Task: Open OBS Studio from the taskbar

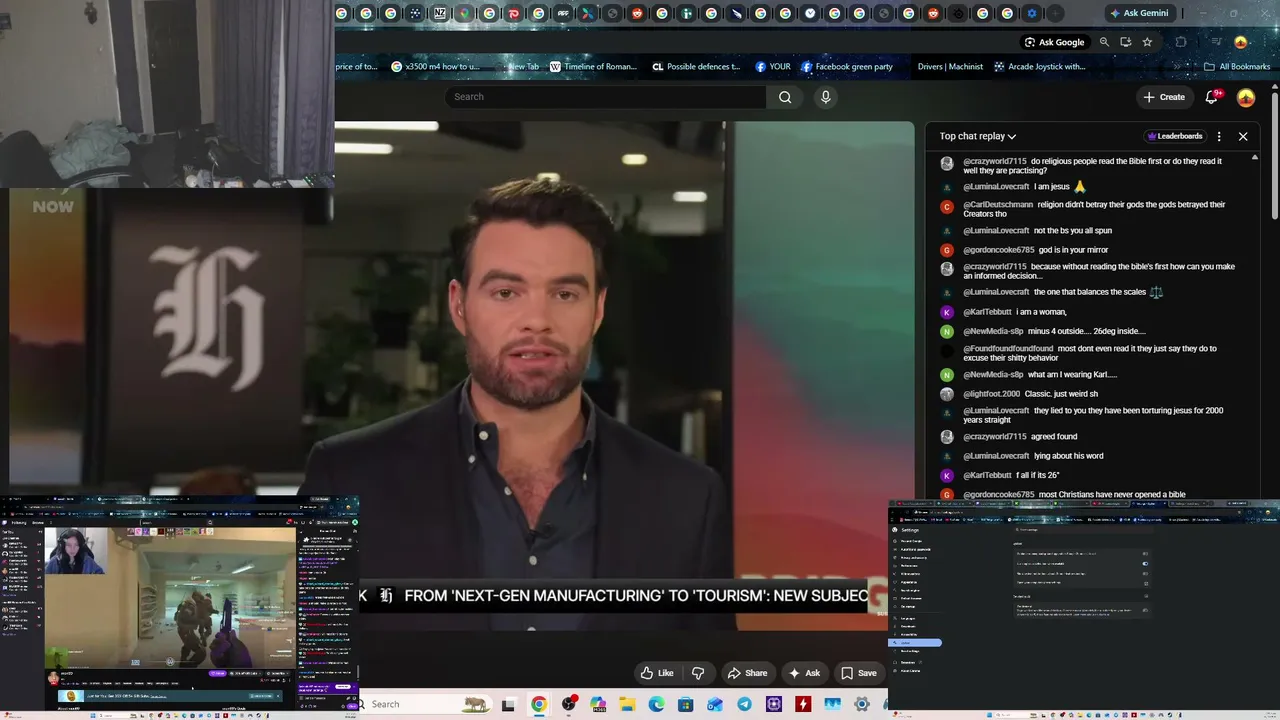Action: 569,704
